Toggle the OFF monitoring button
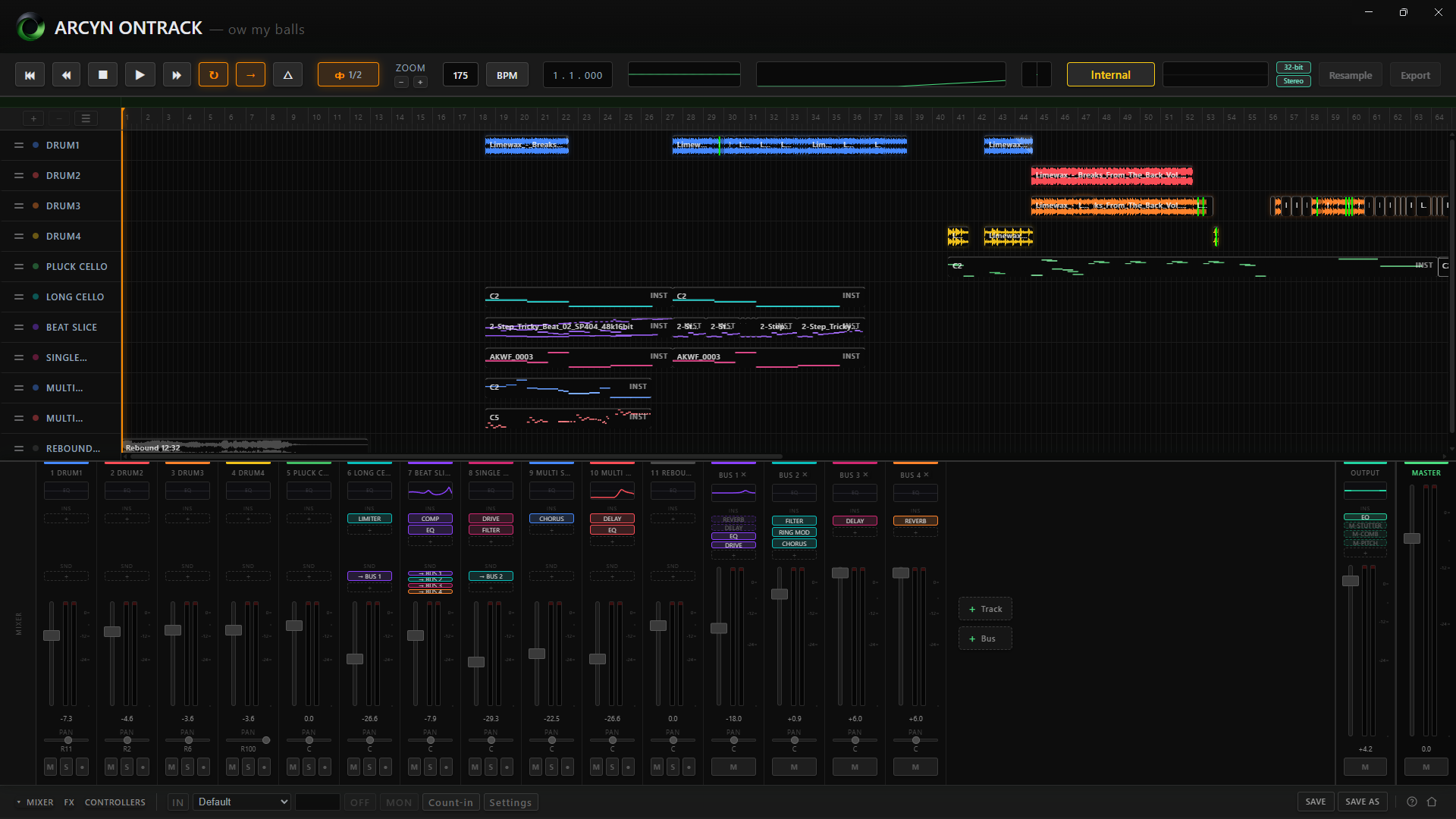The height and width of the screenshot is (819, 1456). point(359,802)
